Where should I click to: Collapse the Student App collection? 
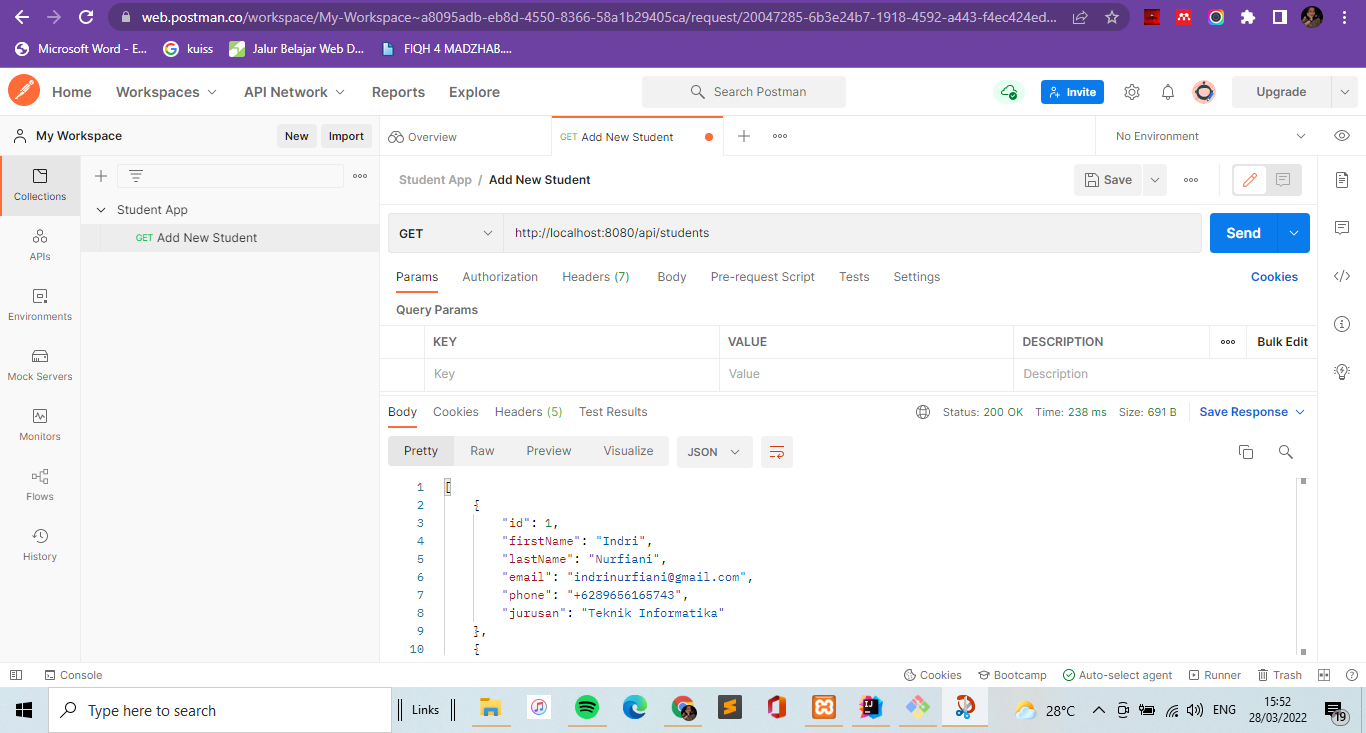(x=100, y=210)
